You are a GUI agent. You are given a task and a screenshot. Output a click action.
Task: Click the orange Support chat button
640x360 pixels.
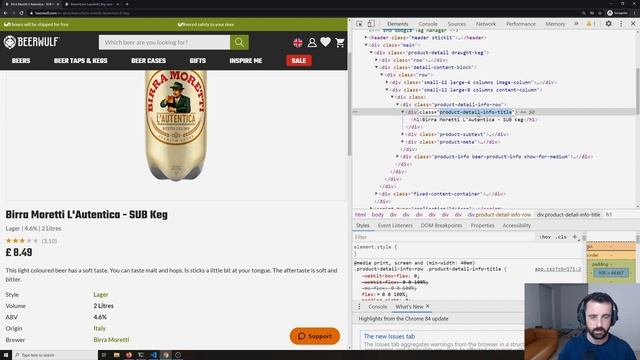[315, 336]
